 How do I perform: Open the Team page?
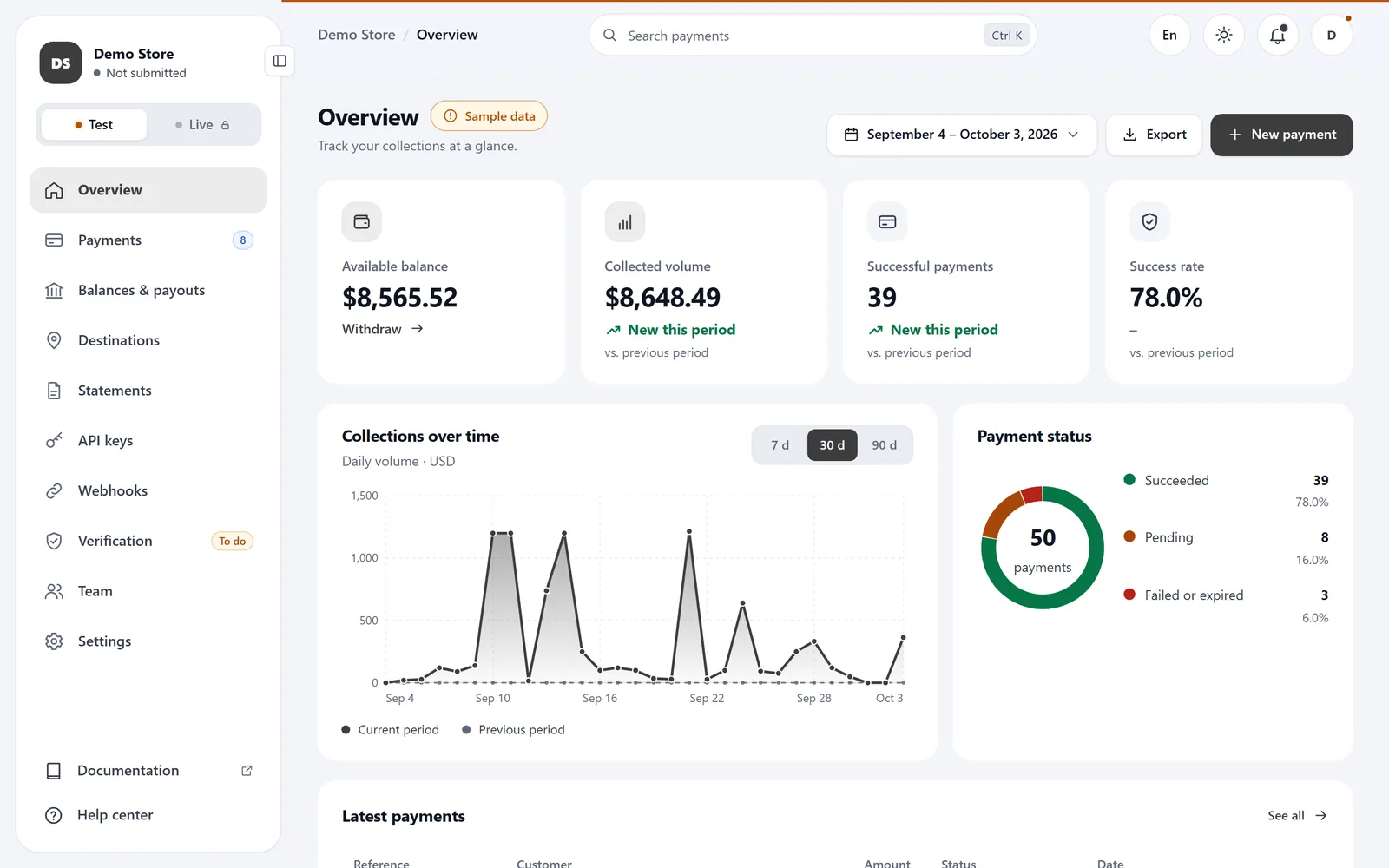click(x=148, y=591)
